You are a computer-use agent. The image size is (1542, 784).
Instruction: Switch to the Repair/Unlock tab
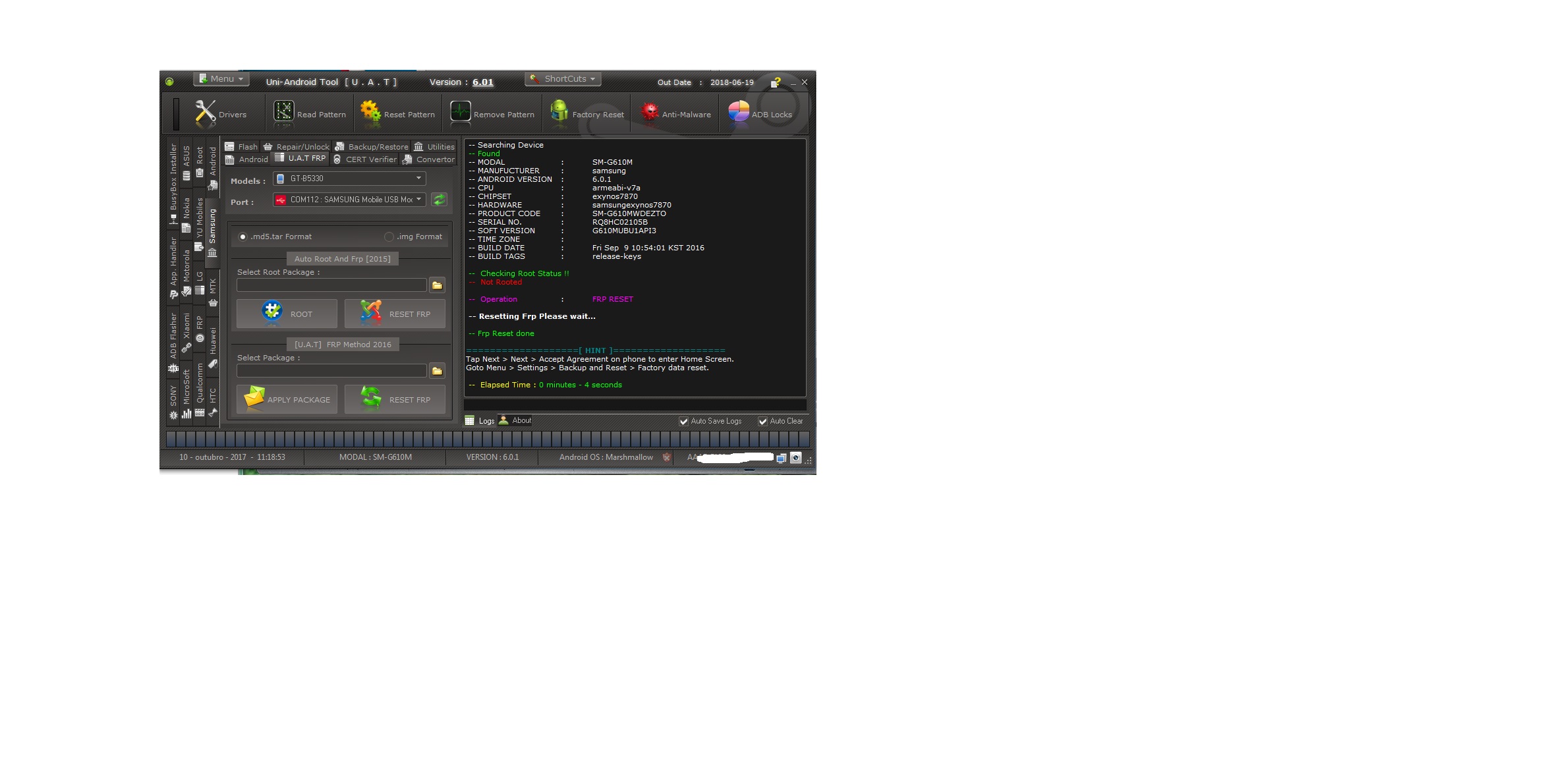click(x=296, y=146)
